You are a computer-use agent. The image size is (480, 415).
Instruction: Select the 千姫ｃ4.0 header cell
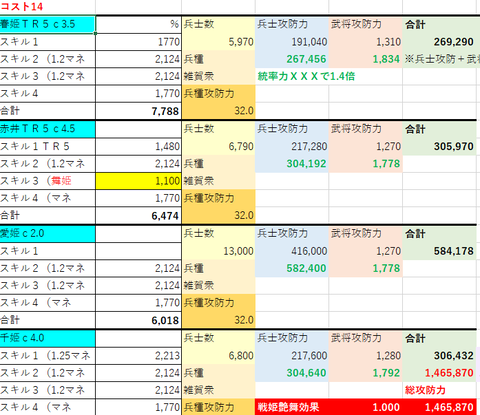click(48, 338)
